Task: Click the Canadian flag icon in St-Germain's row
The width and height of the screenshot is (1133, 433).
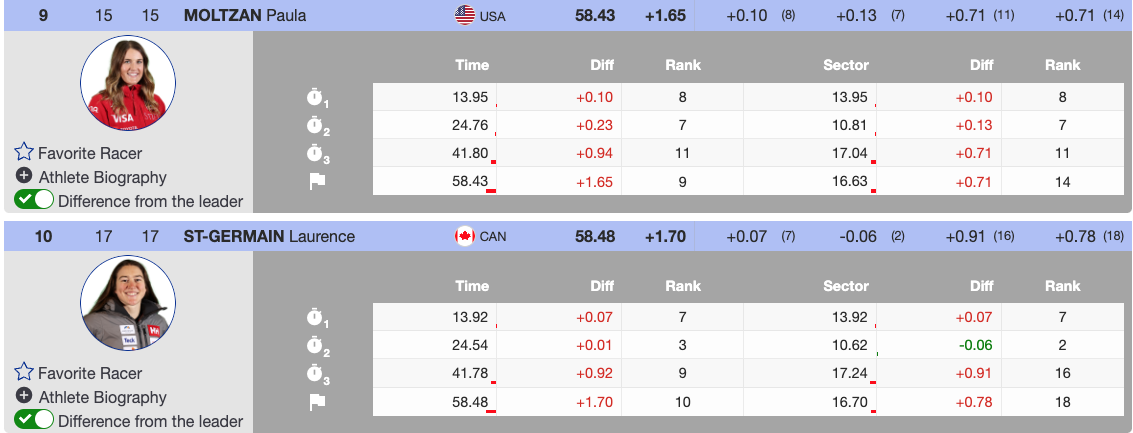Action: click(465, 237)
